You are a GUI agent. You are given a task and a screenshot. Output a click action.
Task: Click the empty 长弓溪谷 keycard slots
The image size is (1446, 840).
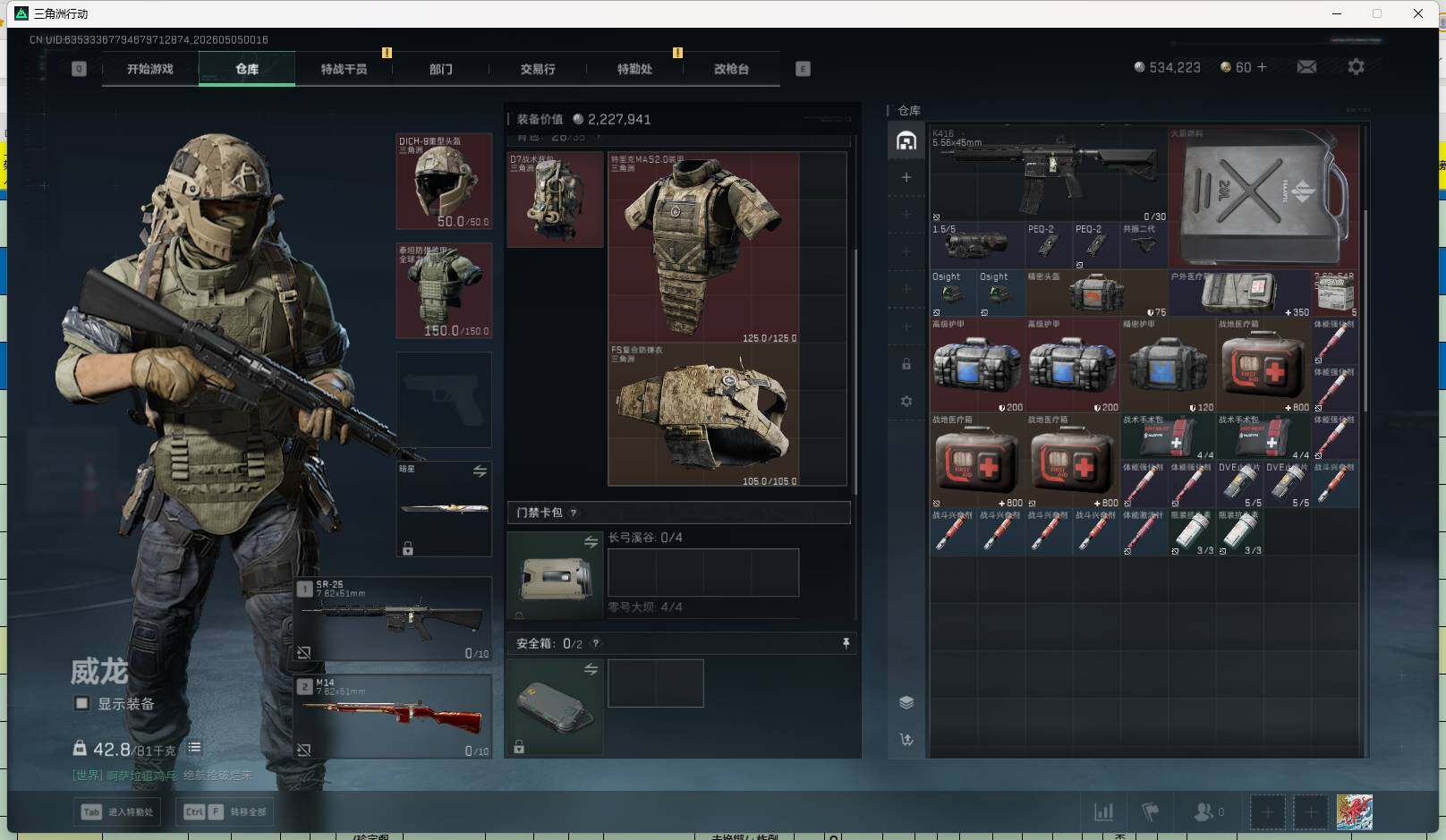[x=703, y=573]
